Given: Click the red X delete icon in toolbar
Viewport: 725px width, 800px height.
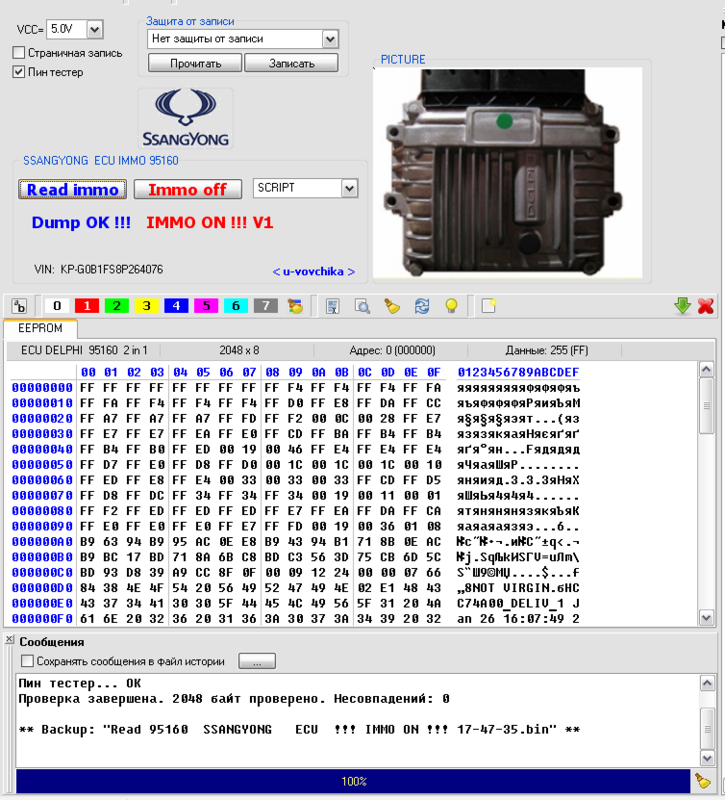Looking at the screenshot, I should coord(705,306).
